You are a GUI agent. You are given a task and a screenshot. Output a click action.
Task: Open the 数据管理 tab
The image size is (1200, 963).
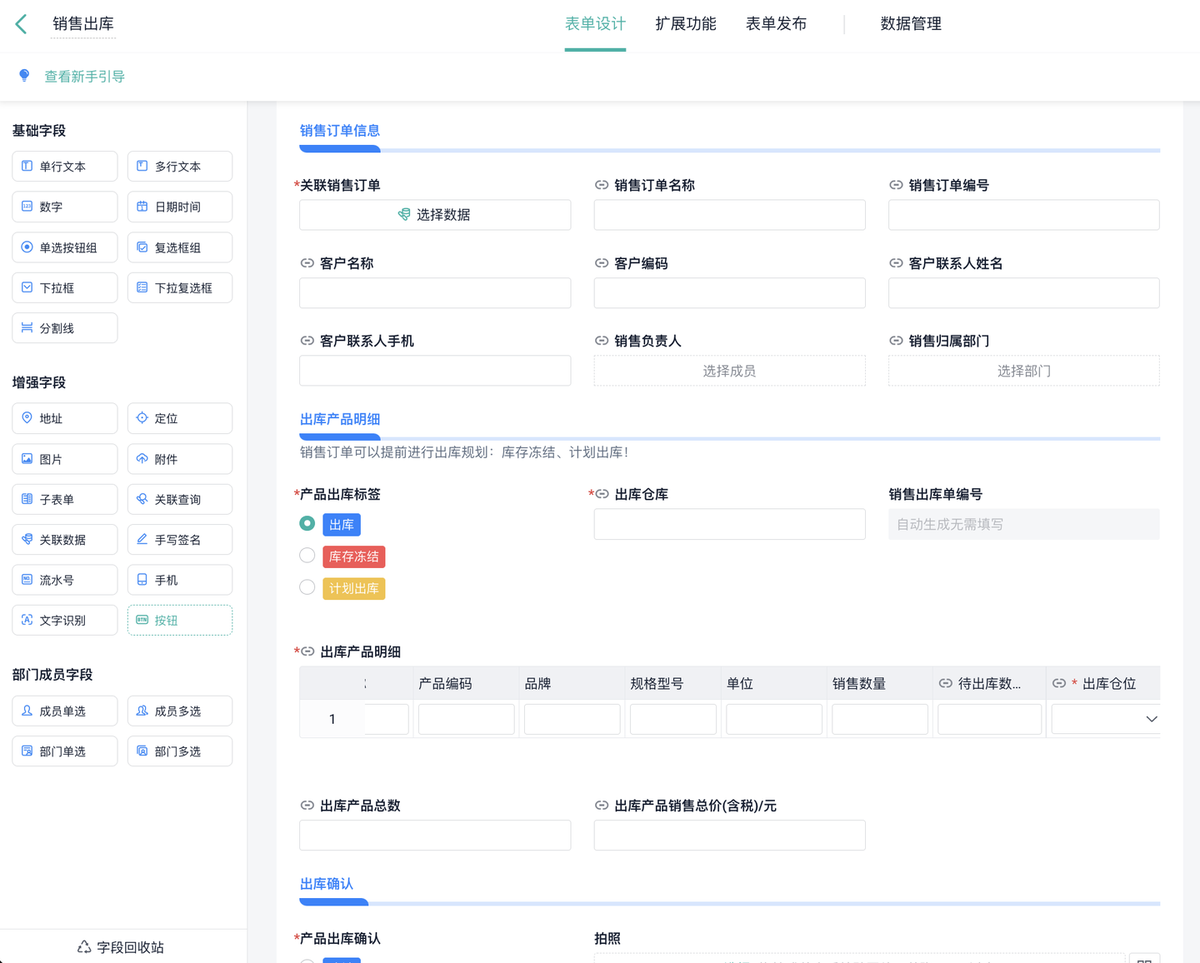pos(911,24)
